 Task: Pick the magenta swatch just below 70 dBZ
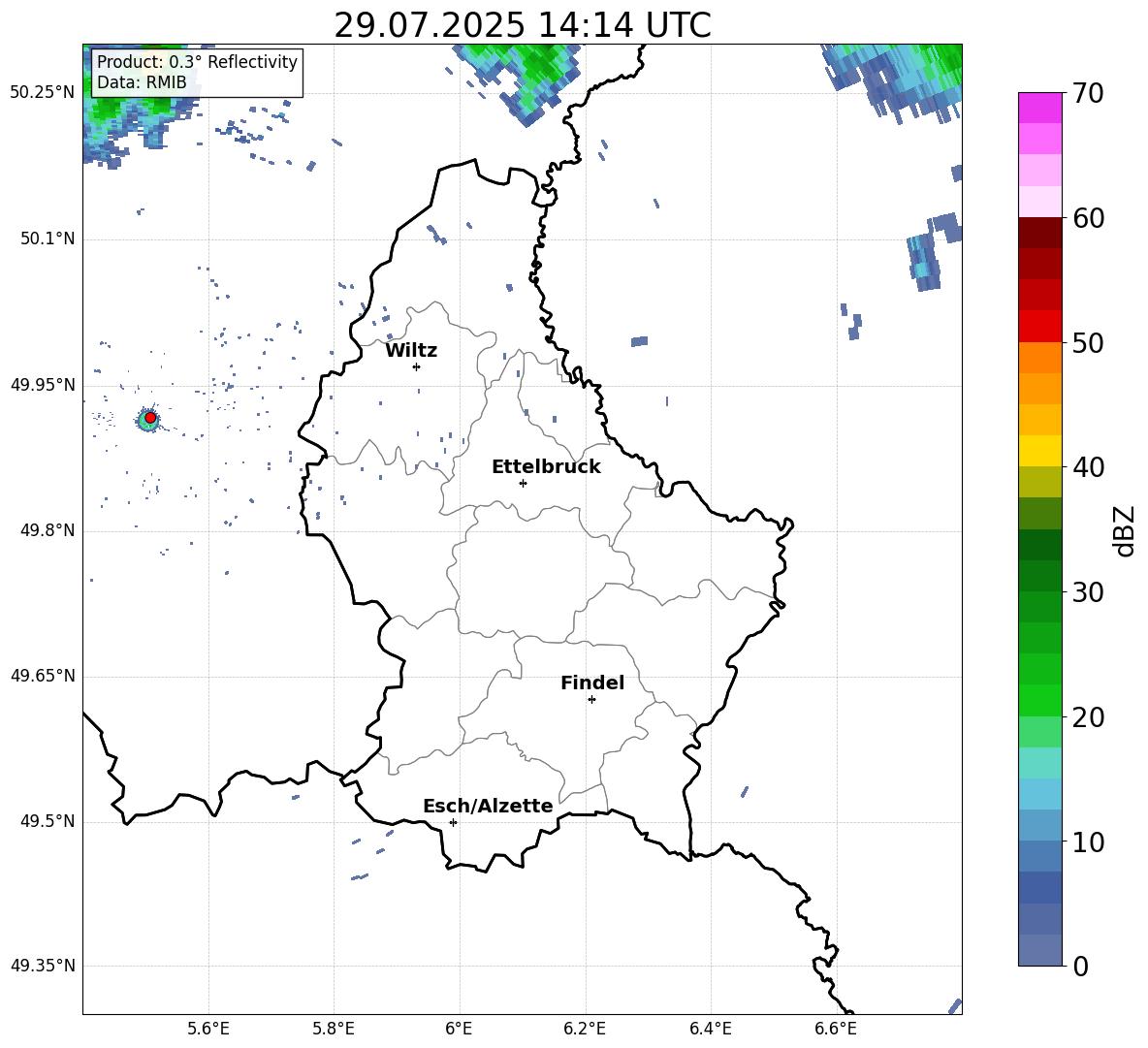1039,109
